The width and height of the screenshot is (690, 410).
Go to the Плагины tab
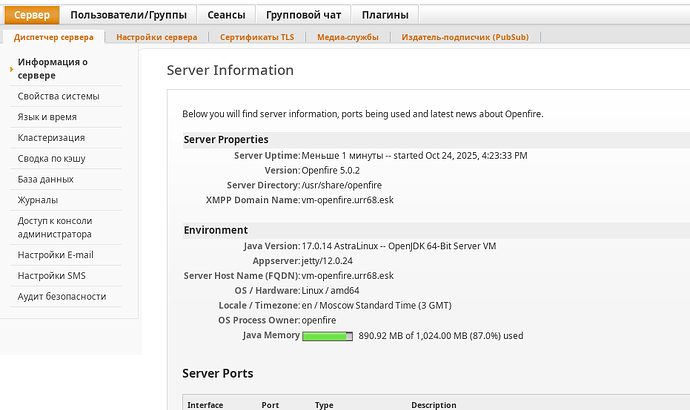pos(384,15)
